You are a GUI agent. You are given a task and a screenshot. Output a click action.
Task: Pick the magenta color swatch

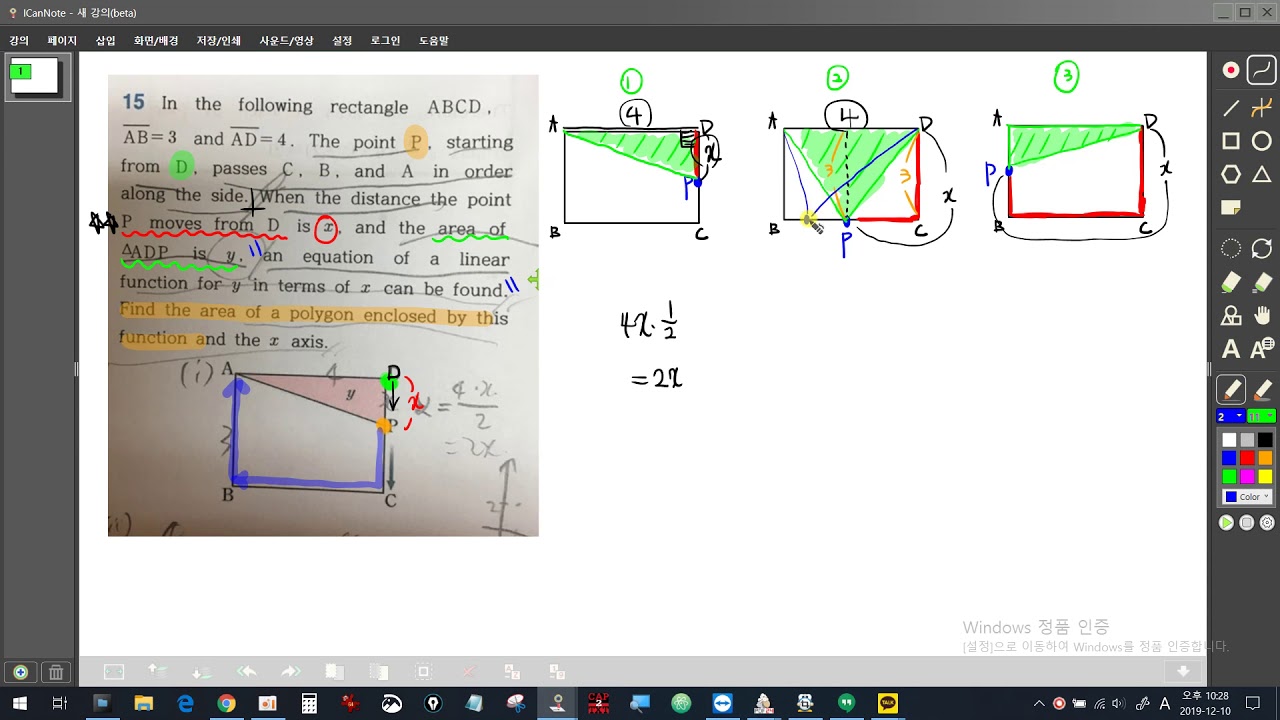pos(1247,476)
